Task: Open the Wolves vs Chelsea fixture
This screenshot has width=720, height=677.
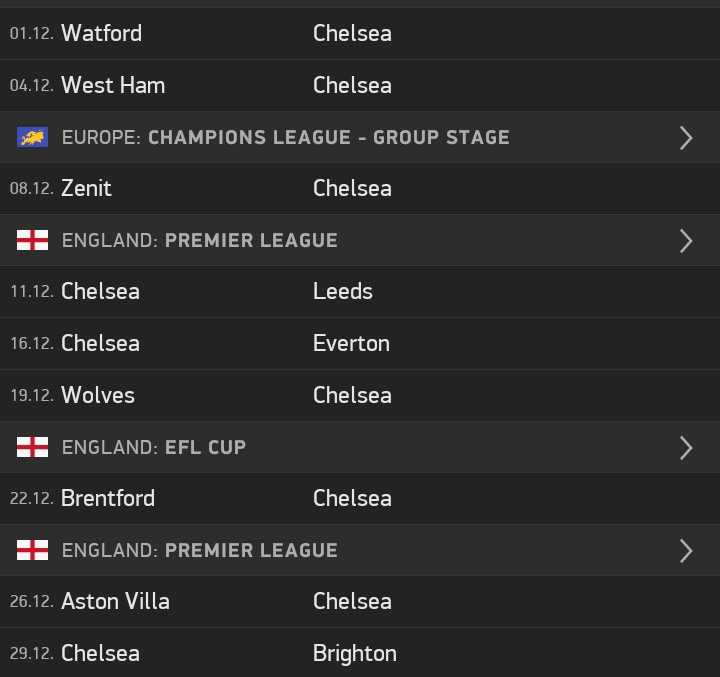Action: pyautogui.click(x=360, y=395)
